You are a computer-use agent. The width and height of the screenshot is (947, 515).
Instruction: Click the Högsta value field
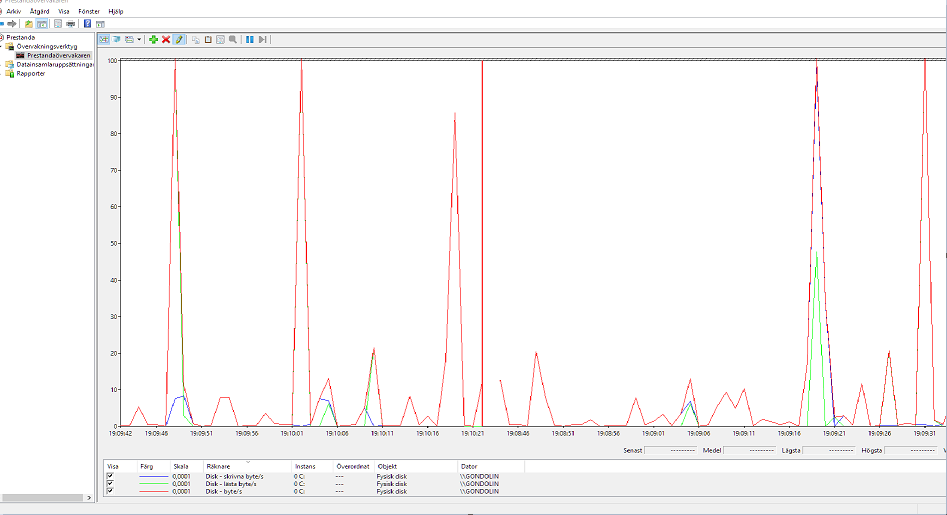tap(911, 450)
